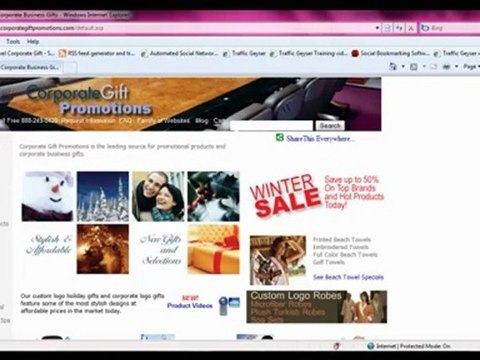Click the beach towel model image
The image size is (480, 360).
(x=278, y=260)
